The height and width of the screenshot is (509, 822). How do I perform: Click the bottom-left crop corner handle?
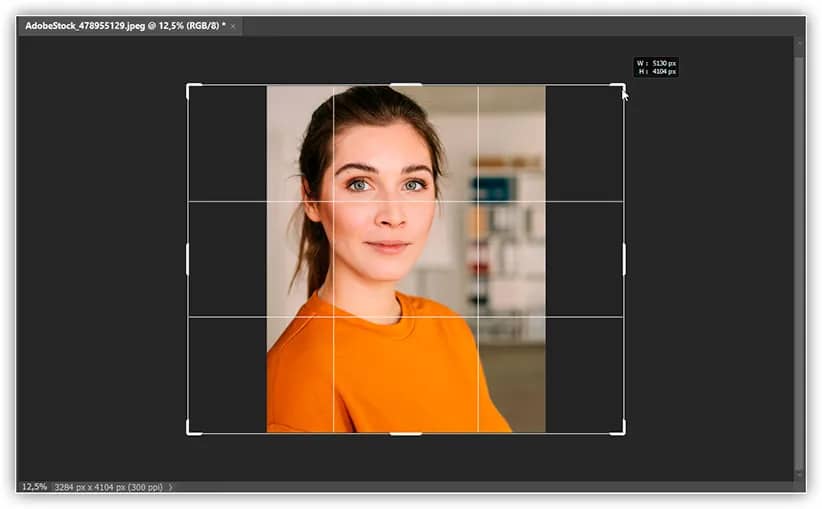click(x=189, y=432)
